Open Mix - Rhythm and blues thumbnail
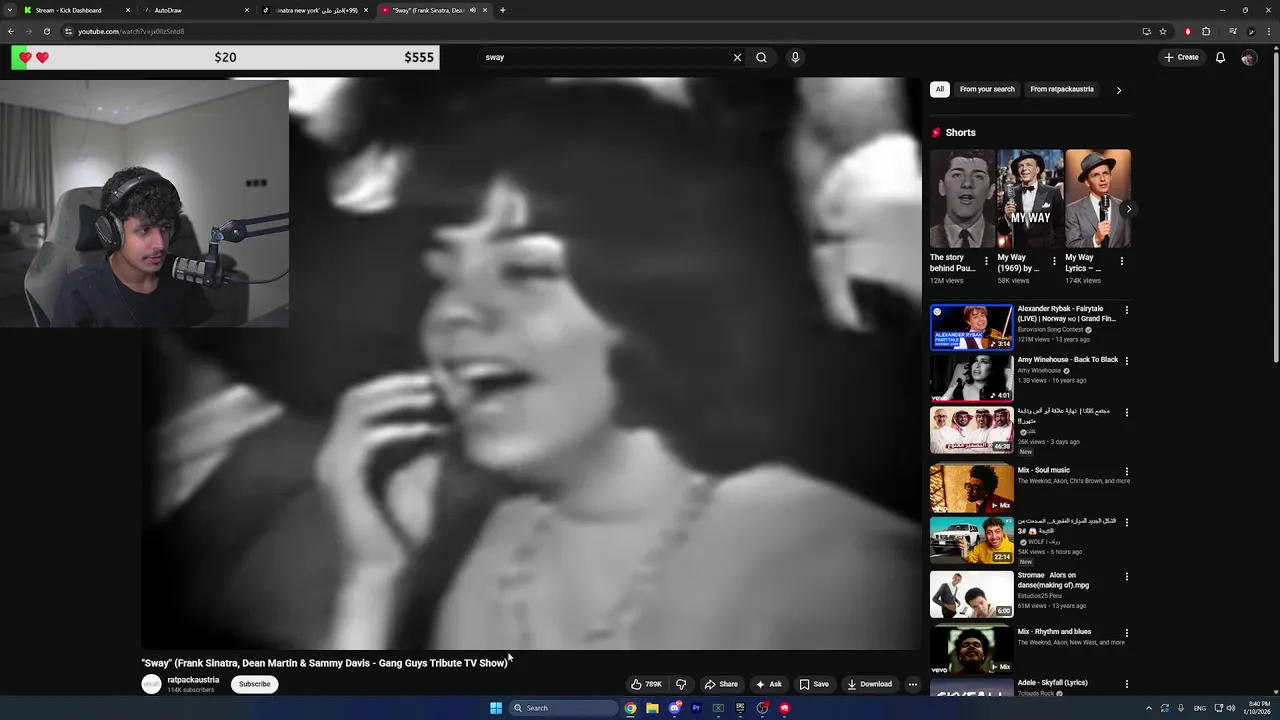Screen dimensions: 1280x720 (971, 650)
